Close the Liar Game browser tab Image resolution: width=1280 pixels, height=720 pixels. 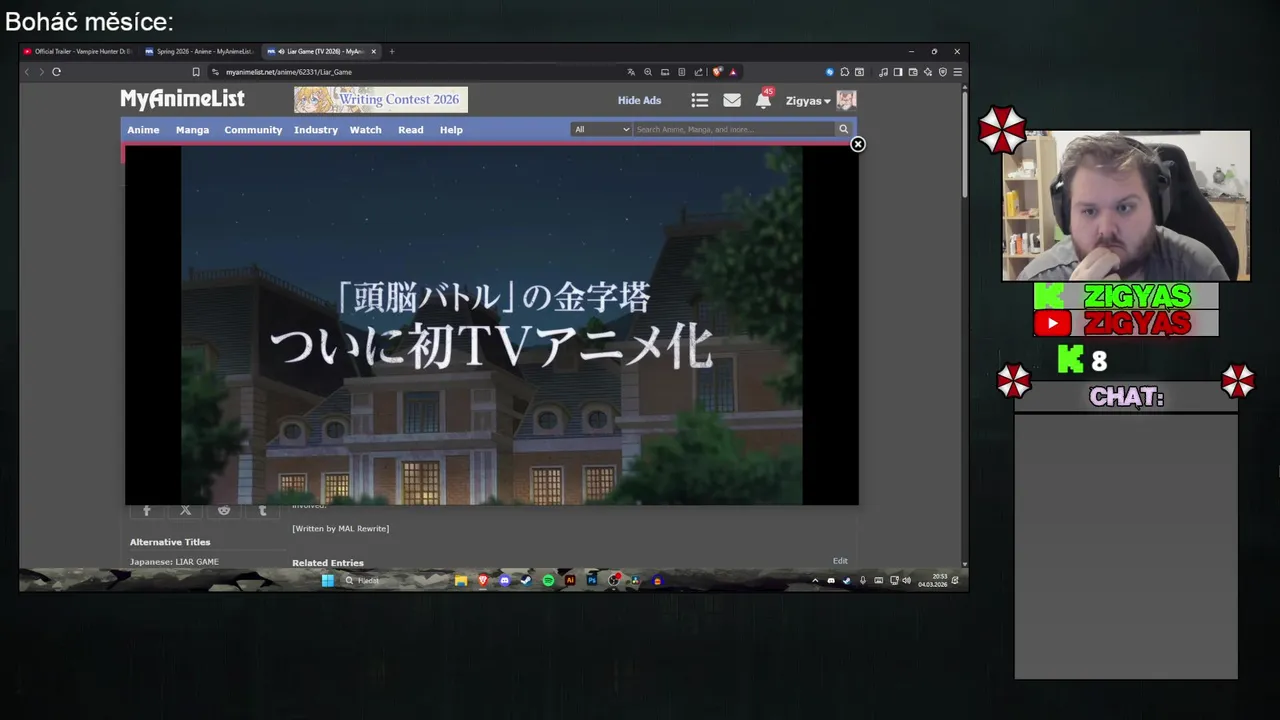(x=374, y=51)
